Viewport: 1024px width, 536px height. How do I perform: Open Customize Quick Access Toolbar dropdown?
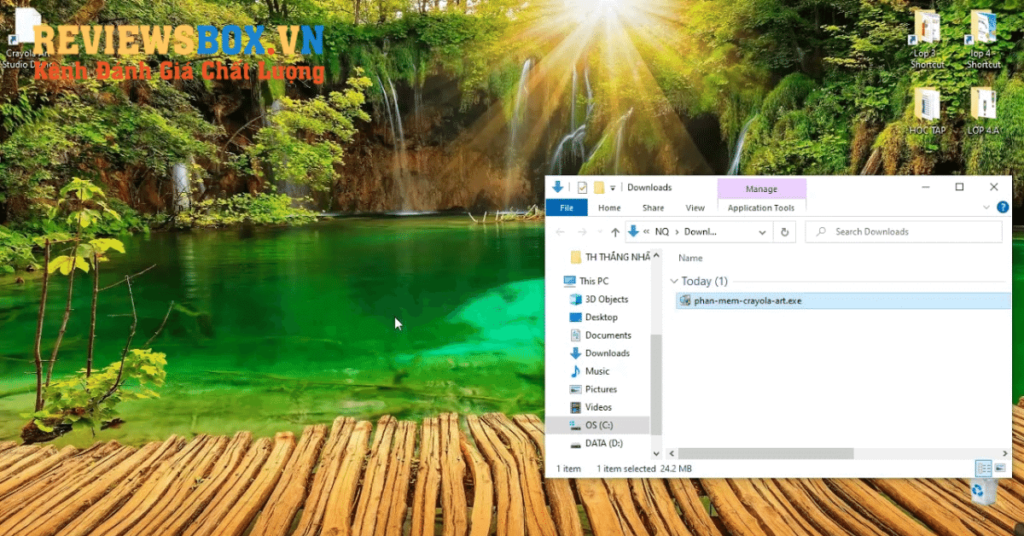tap(614, 187)
